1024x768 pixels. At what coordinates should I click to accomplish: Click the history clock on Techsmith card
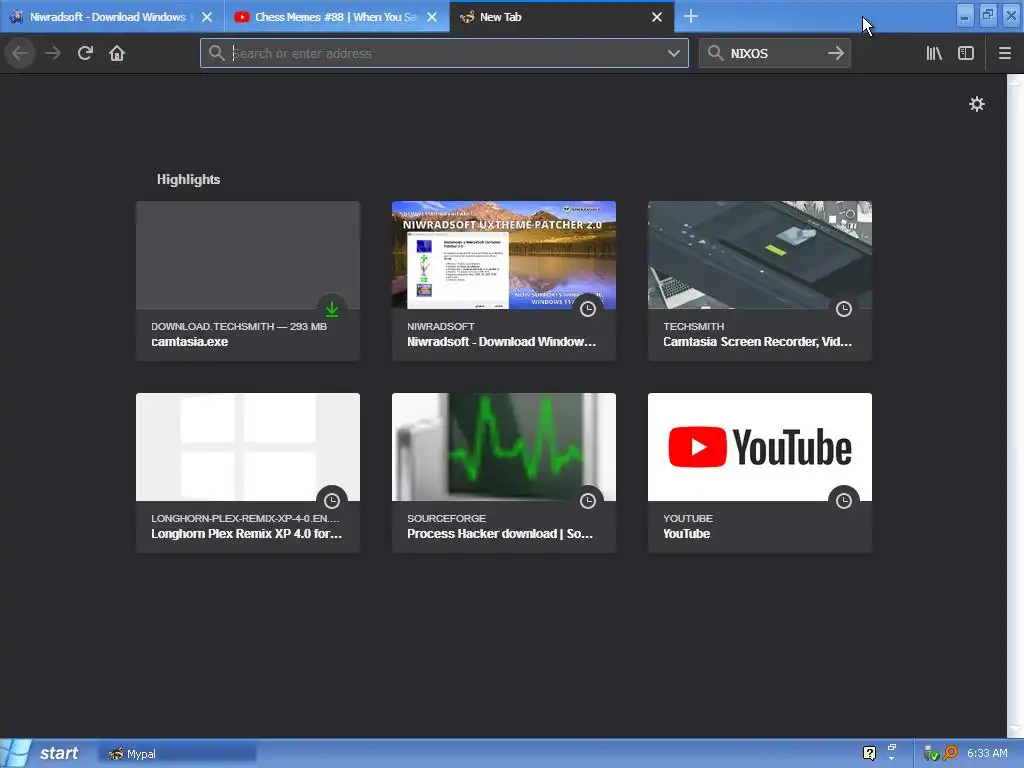coord(844,309)
